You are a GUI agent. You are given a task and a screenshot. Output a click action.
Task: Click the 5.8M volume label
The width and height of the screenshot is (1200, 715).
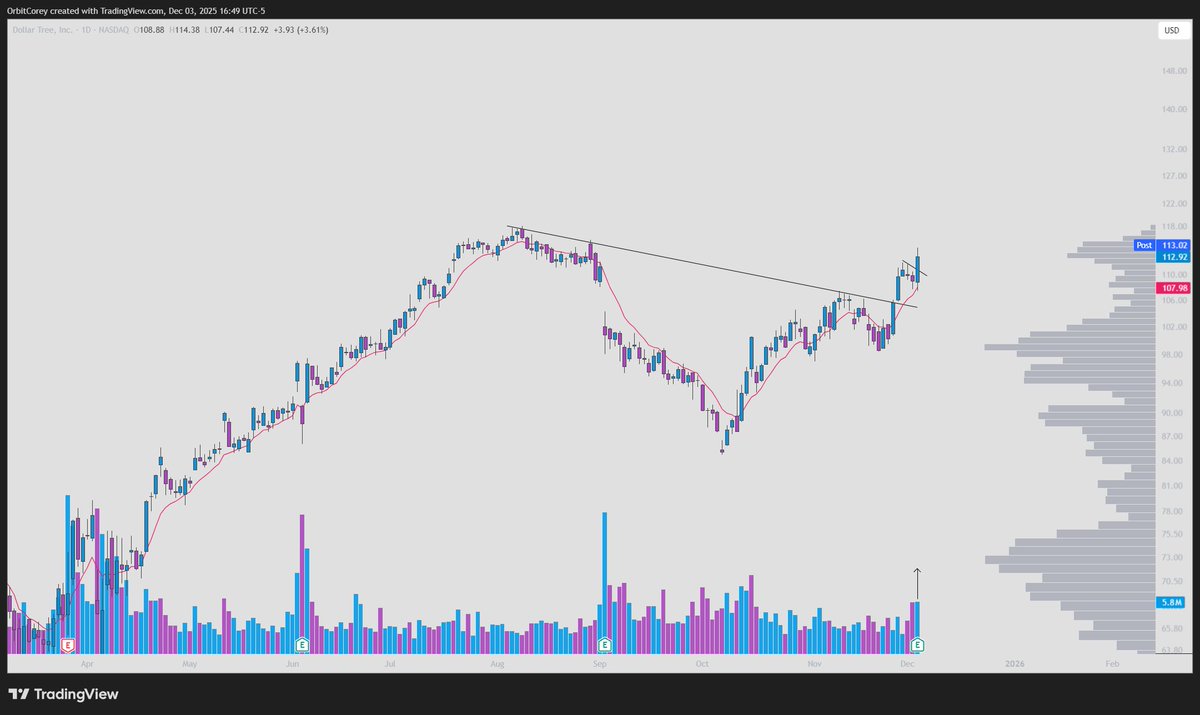[1170, 603]
